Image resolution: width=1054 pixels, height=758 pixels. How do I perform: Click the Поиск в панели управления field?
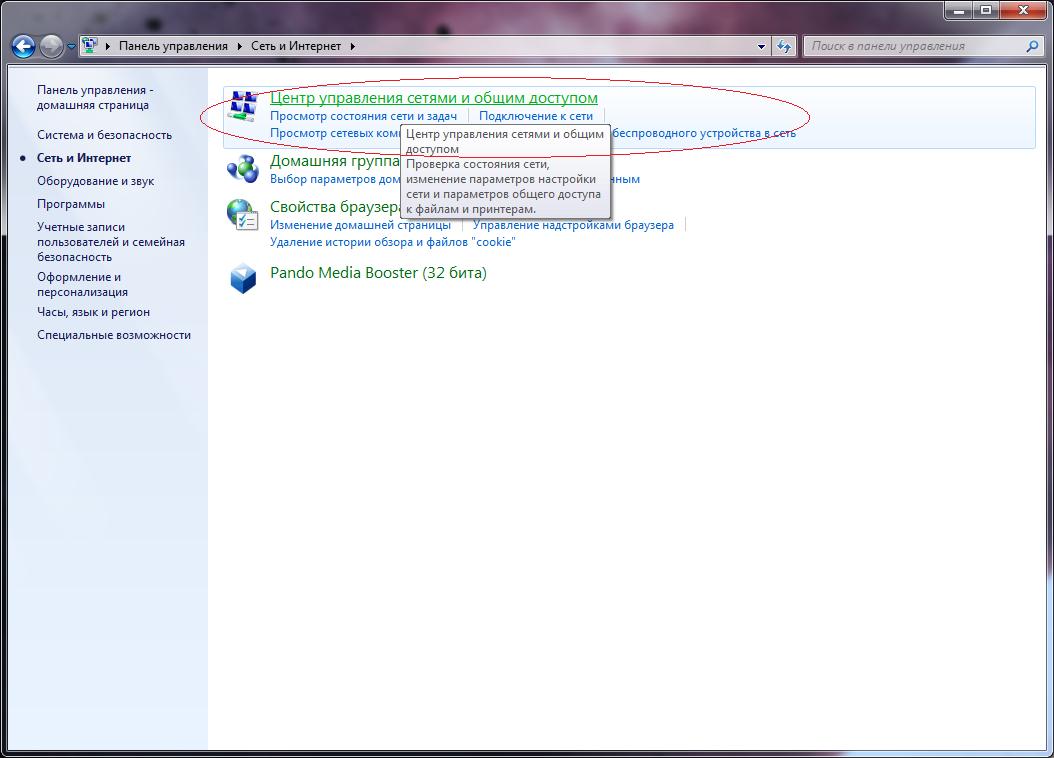pyautogui.click(x=915, y=46)
